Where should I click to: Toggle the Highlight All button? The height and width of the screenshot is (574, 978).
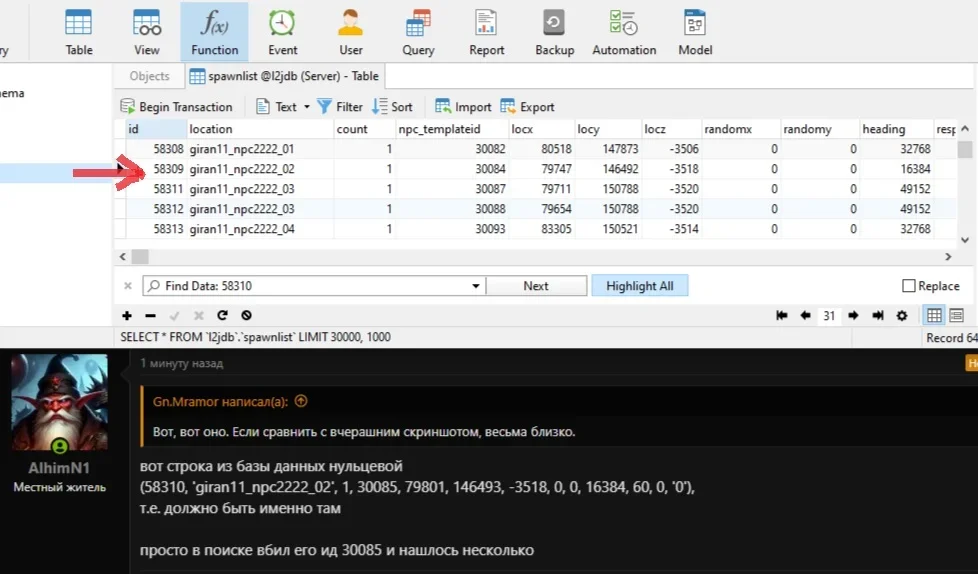pyautogui.click(x=640, y=286)
